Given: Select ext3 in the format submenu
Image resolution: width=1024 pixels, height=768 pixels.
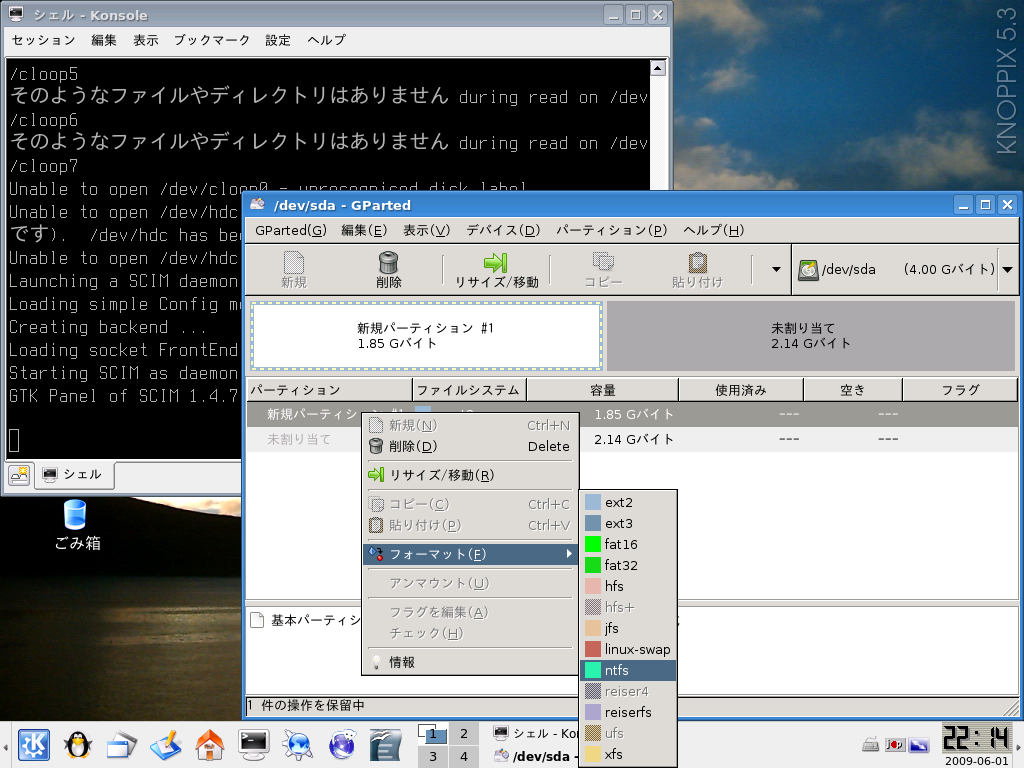Looking at the screenshot, I should coord(628,523).
